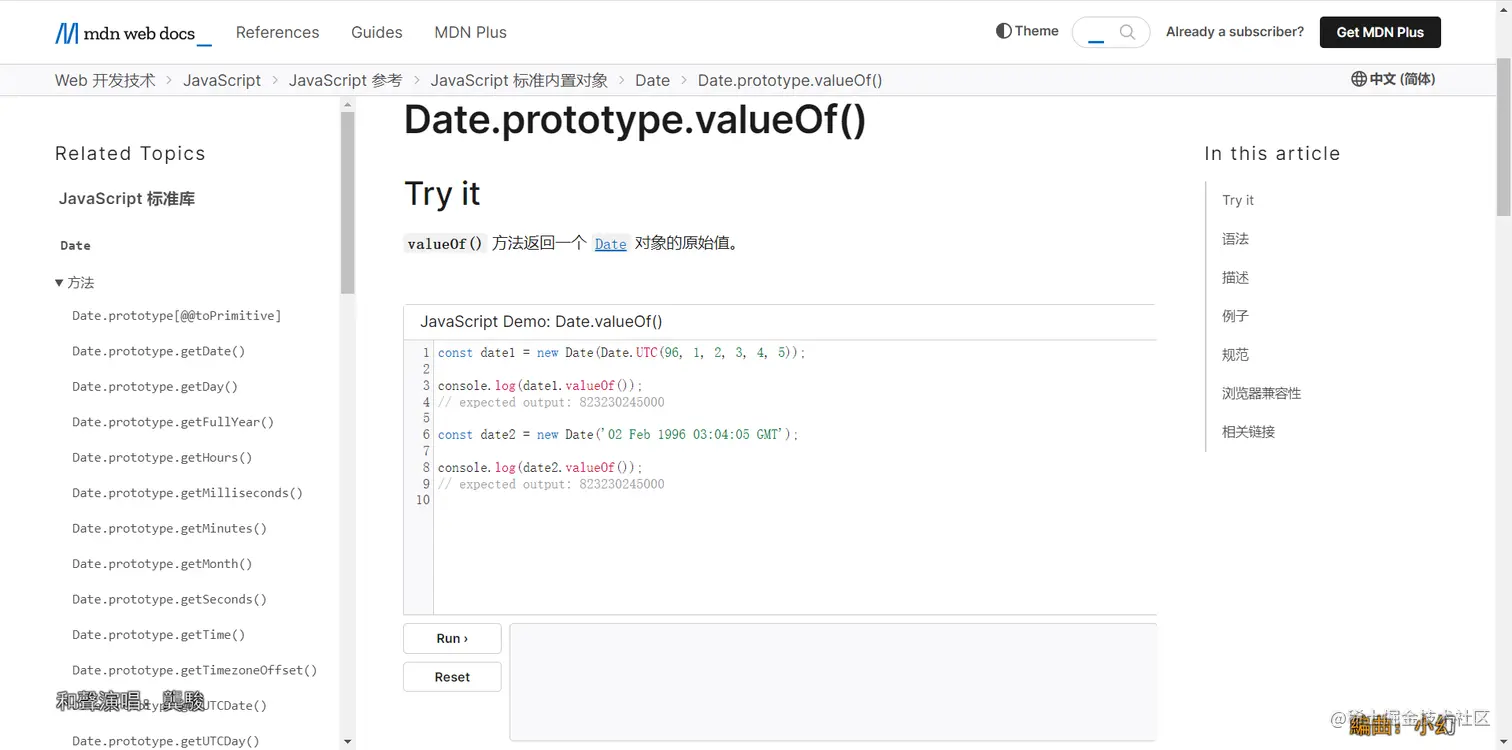Image resolution: width=1512 pixels, height=750 pixels.
Task: Open the language selector 中文 (简体)
Action: (x=1393, y=79)
